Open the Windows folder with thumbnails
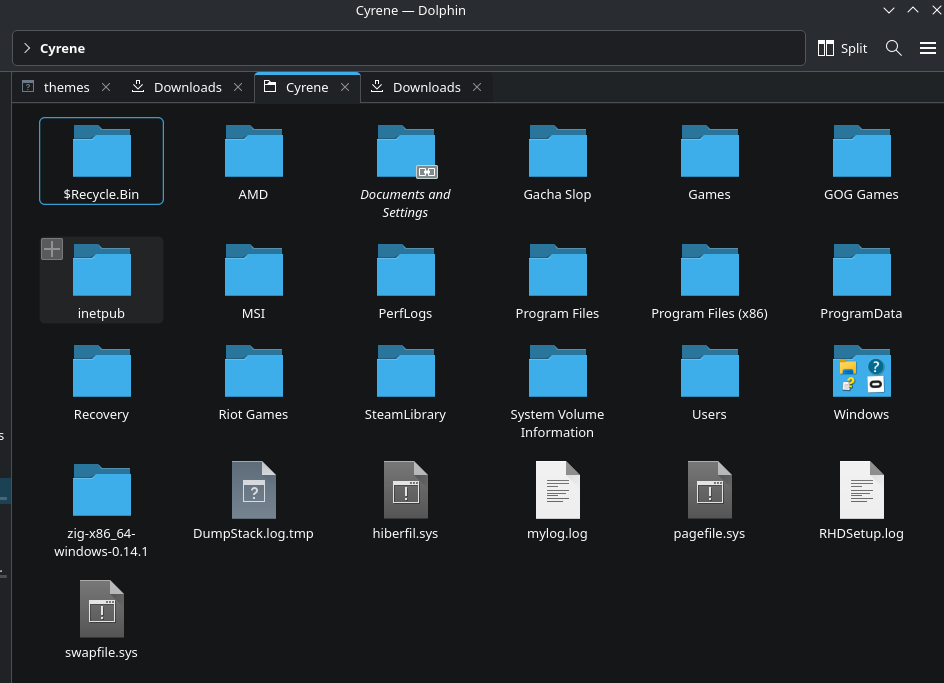Image resolution: width=944 pixels, height=683 pixels. 862,371
